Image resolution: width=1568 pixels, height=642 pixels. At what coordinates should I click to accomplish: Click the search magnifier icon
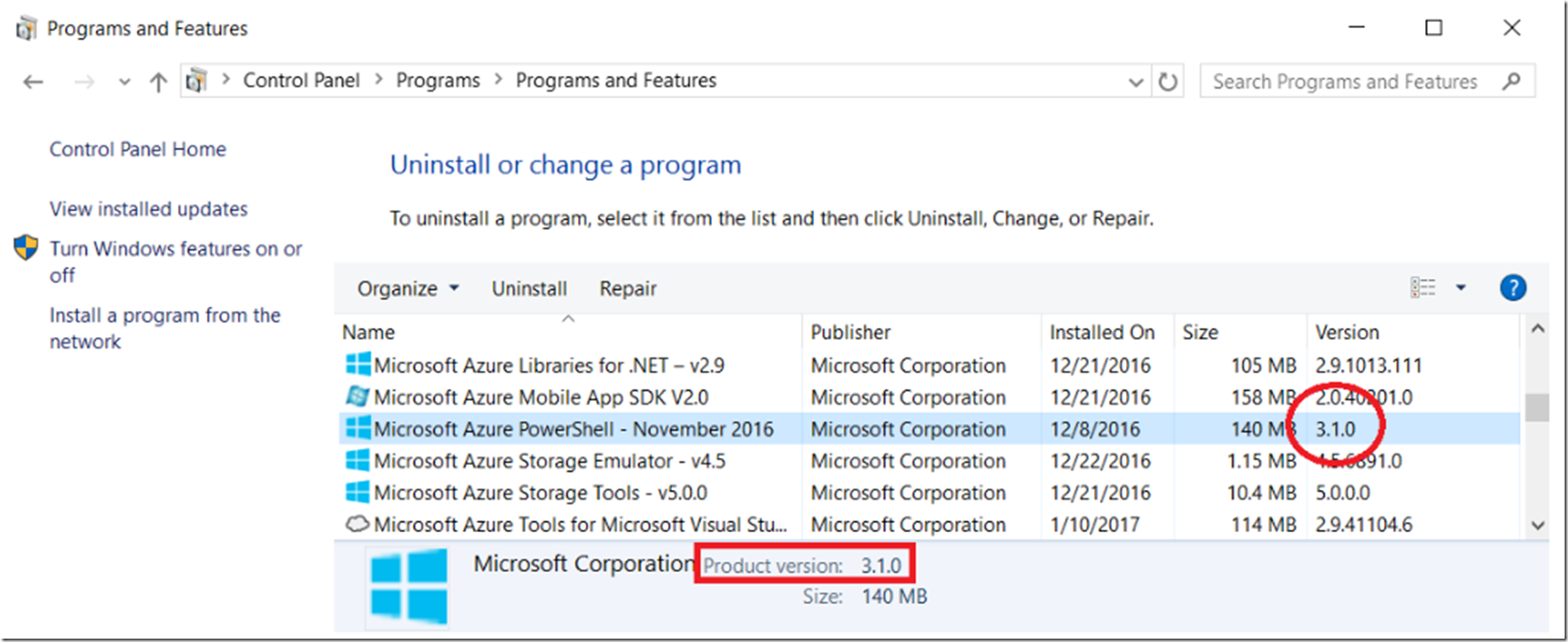tap(1511, 81)
